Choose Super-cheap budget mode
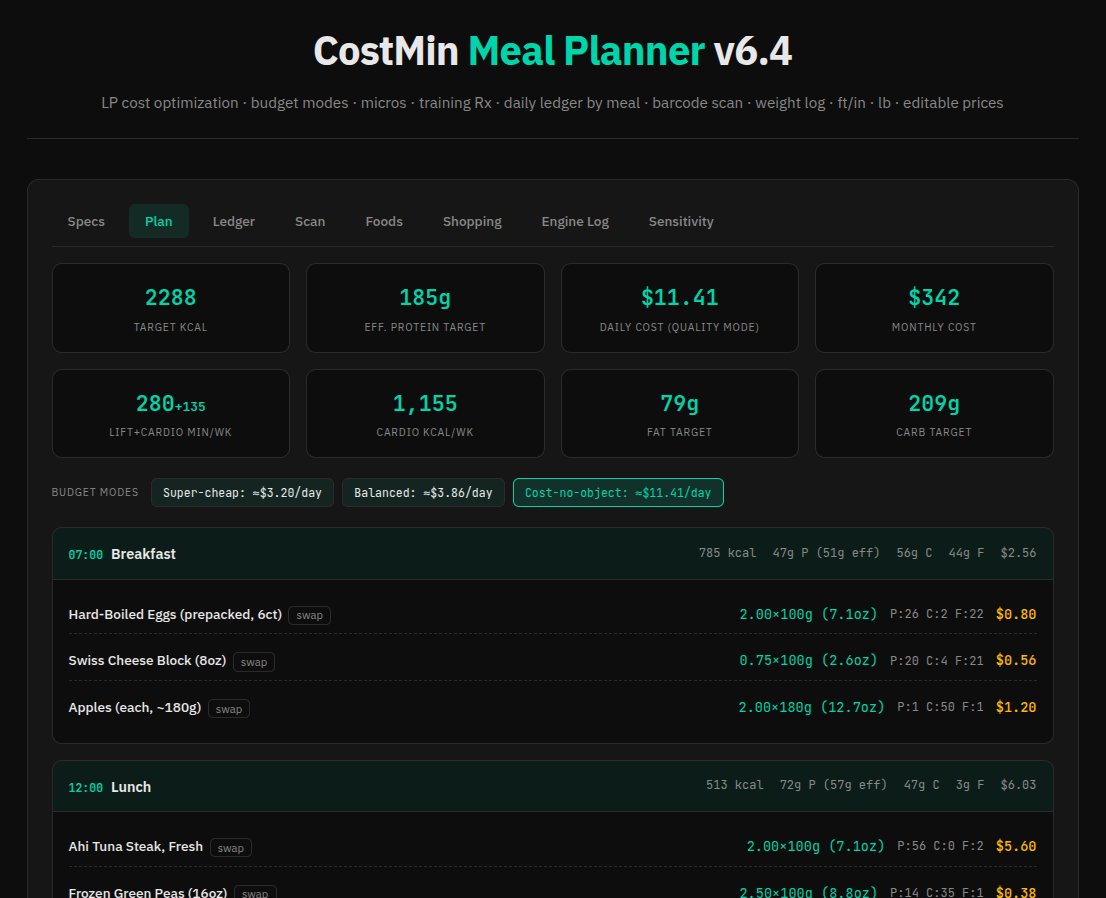The image size is (1106, 898). pyautogui.click(x=242, y=492)
